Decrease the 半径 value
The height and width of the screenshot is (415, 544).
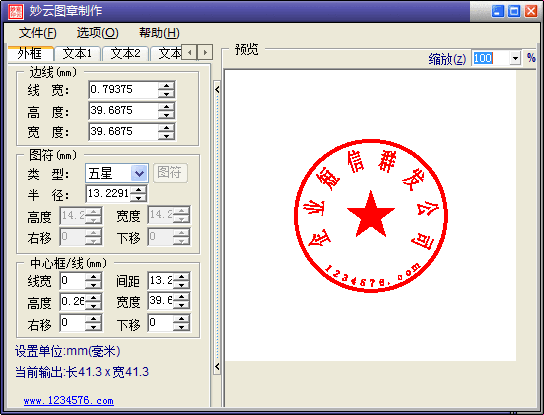(x=138, y=197)
